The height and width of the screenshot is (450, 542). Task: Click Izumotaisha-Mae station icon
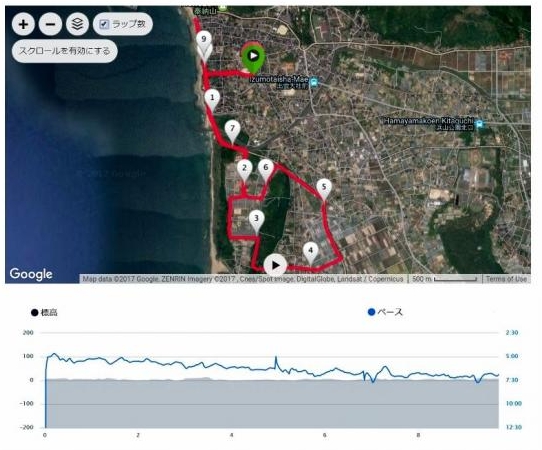pyautogui.click(x=314, y=82)
